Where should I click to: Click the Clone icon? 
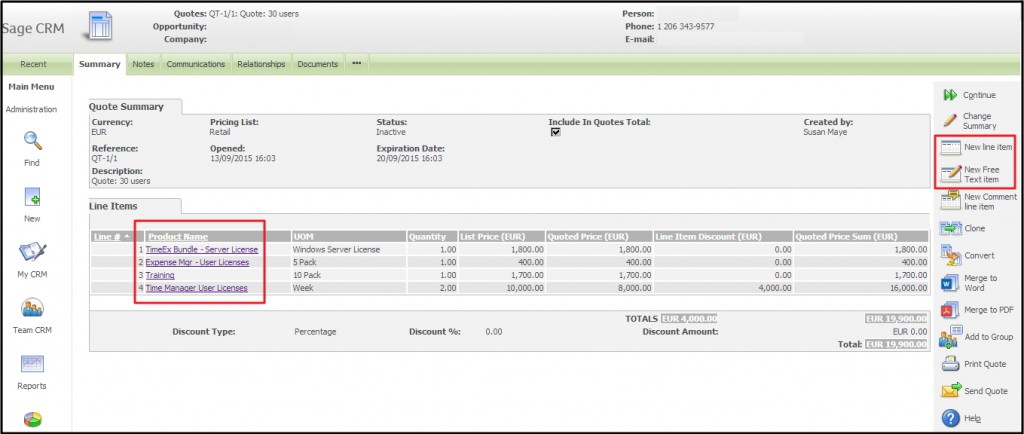[950, 228]
